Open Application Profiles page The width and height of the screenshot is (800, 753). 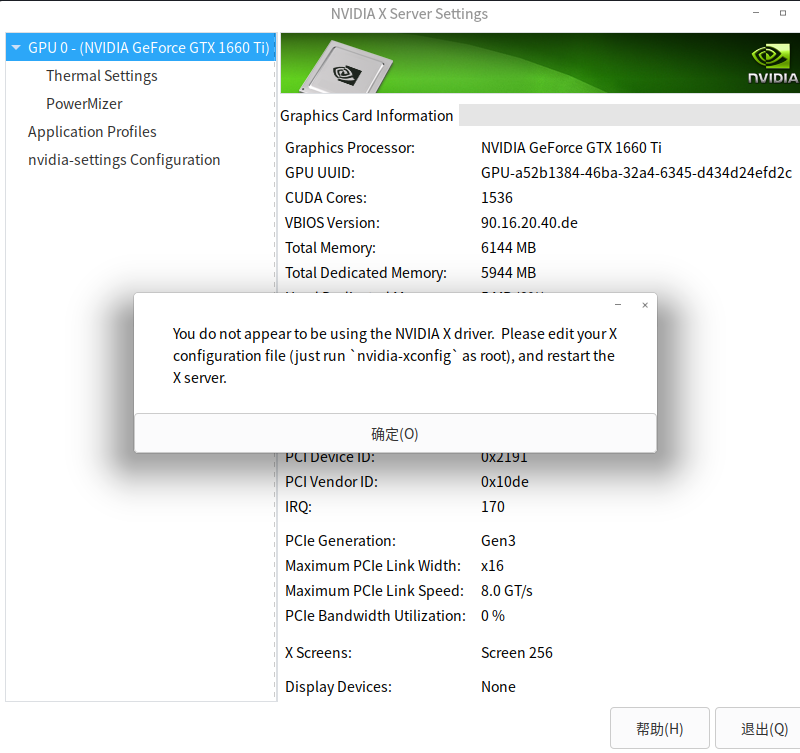coord(92,132)
